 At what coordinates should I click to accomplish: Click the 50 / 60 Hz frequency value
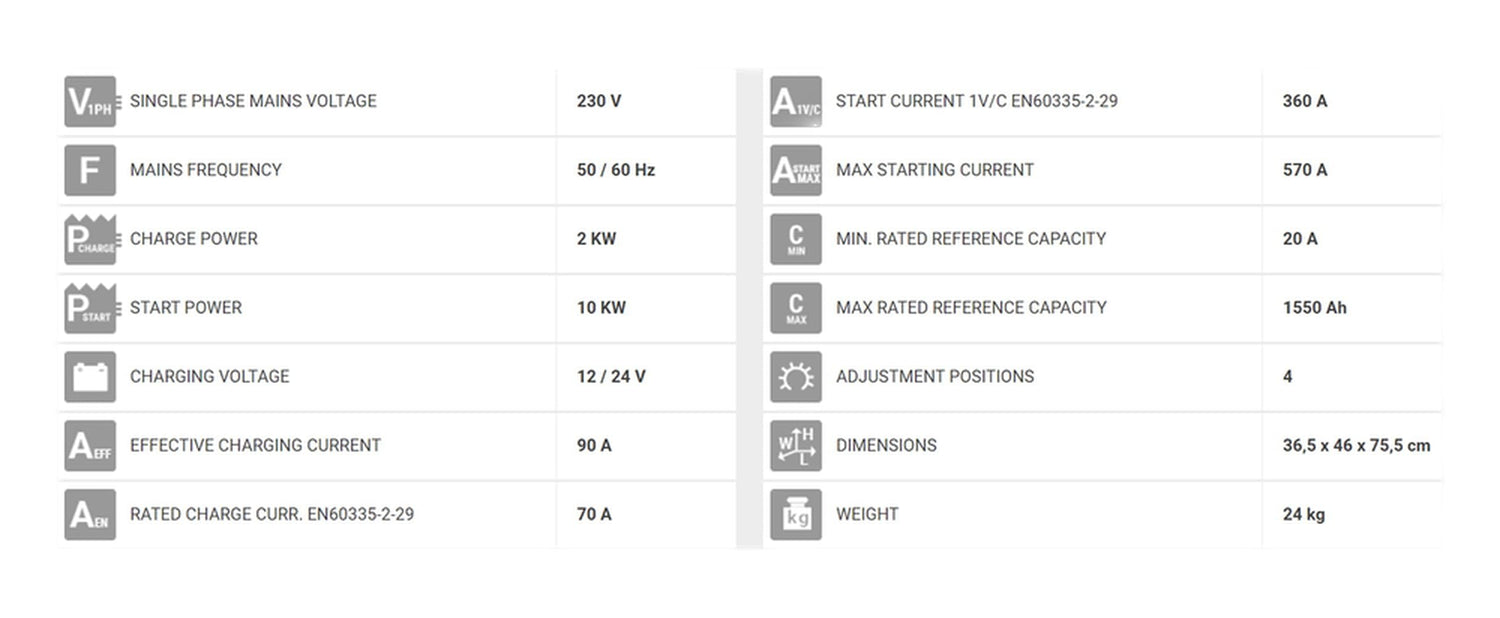pyautogui.click(x=616, y=170)
